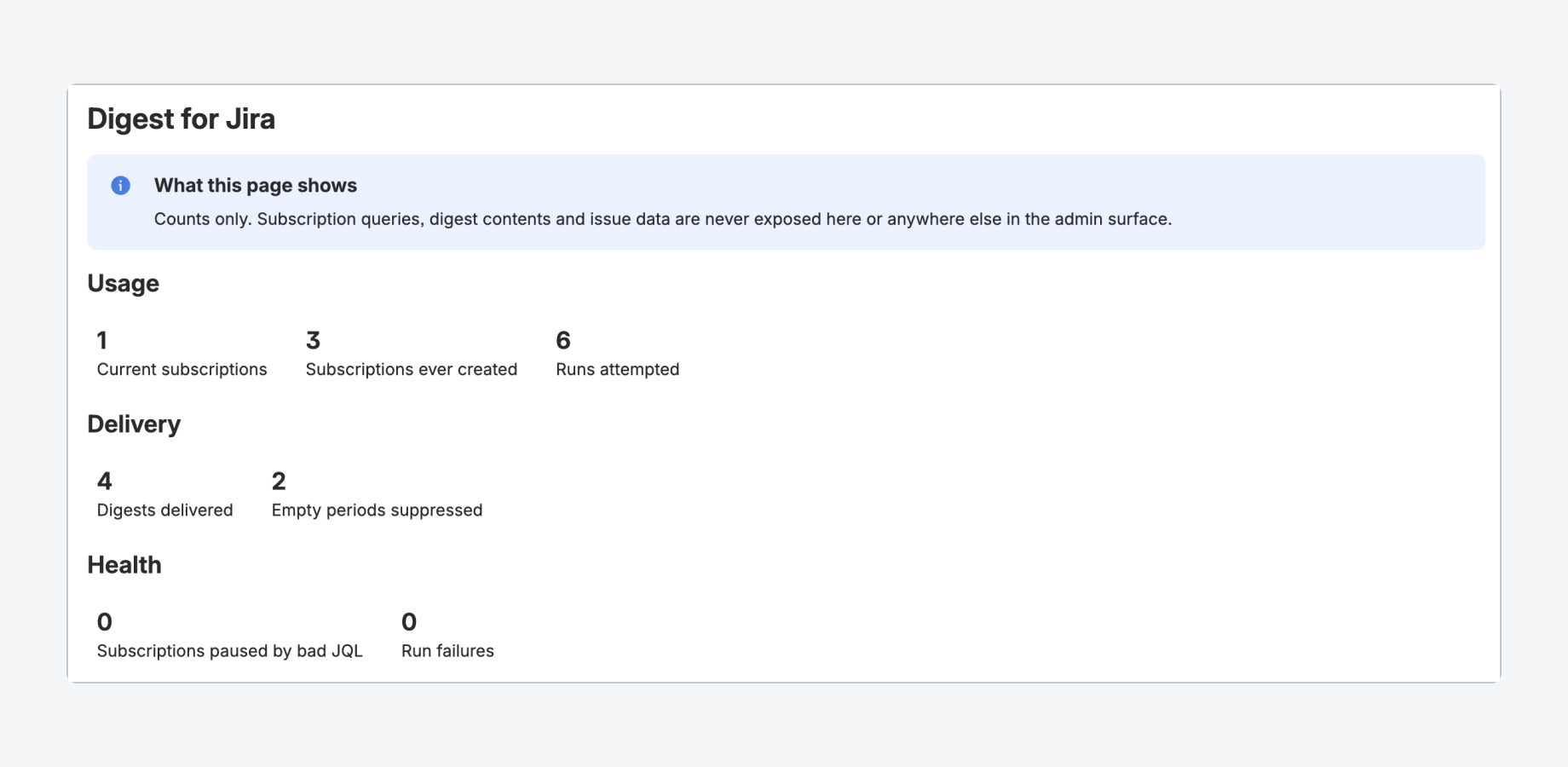Click the Health section heading
The image size is (1568, 767).
(x=124, y=565)
